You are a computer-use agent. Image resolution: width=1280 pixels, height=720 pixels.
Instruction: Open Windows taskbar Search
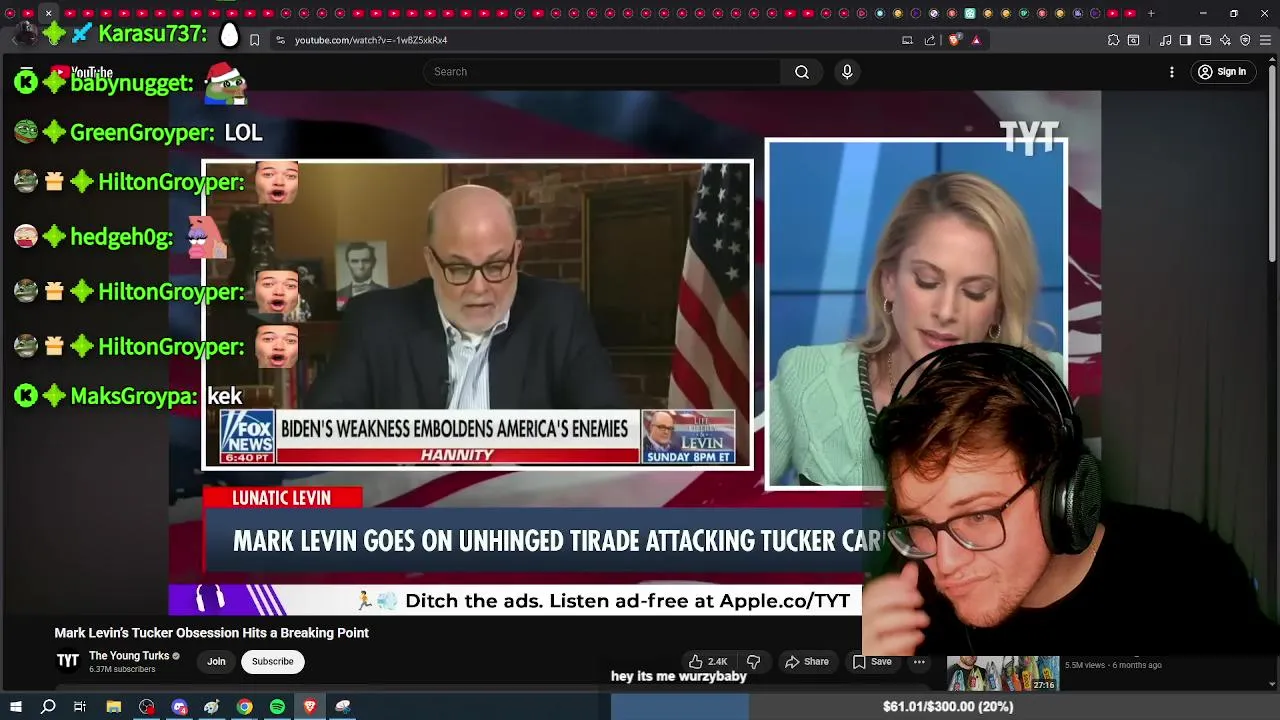click(47, 707)
